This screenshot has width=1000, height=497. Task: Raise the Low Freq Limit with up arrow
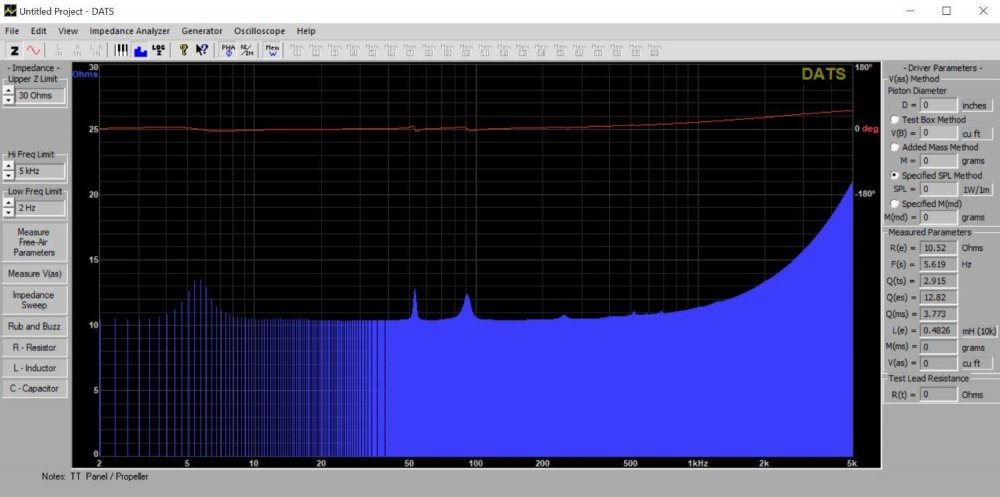[x=8, y=203]
